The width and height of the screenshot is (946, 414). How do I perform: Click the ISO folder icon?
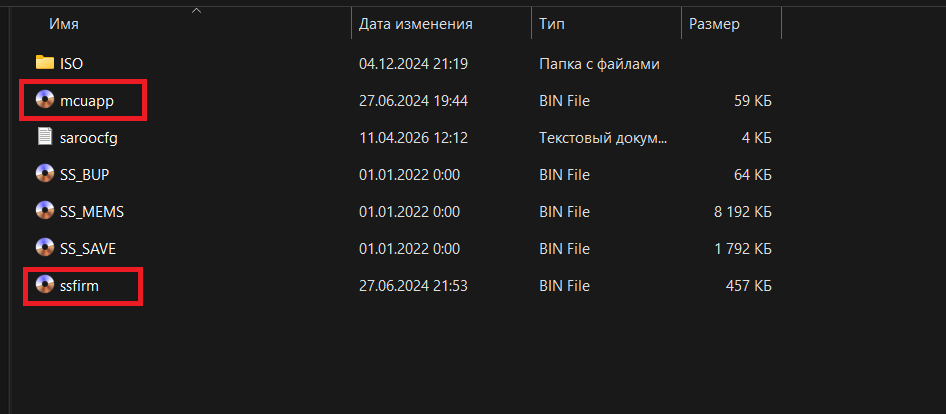[x=45, y=63]
